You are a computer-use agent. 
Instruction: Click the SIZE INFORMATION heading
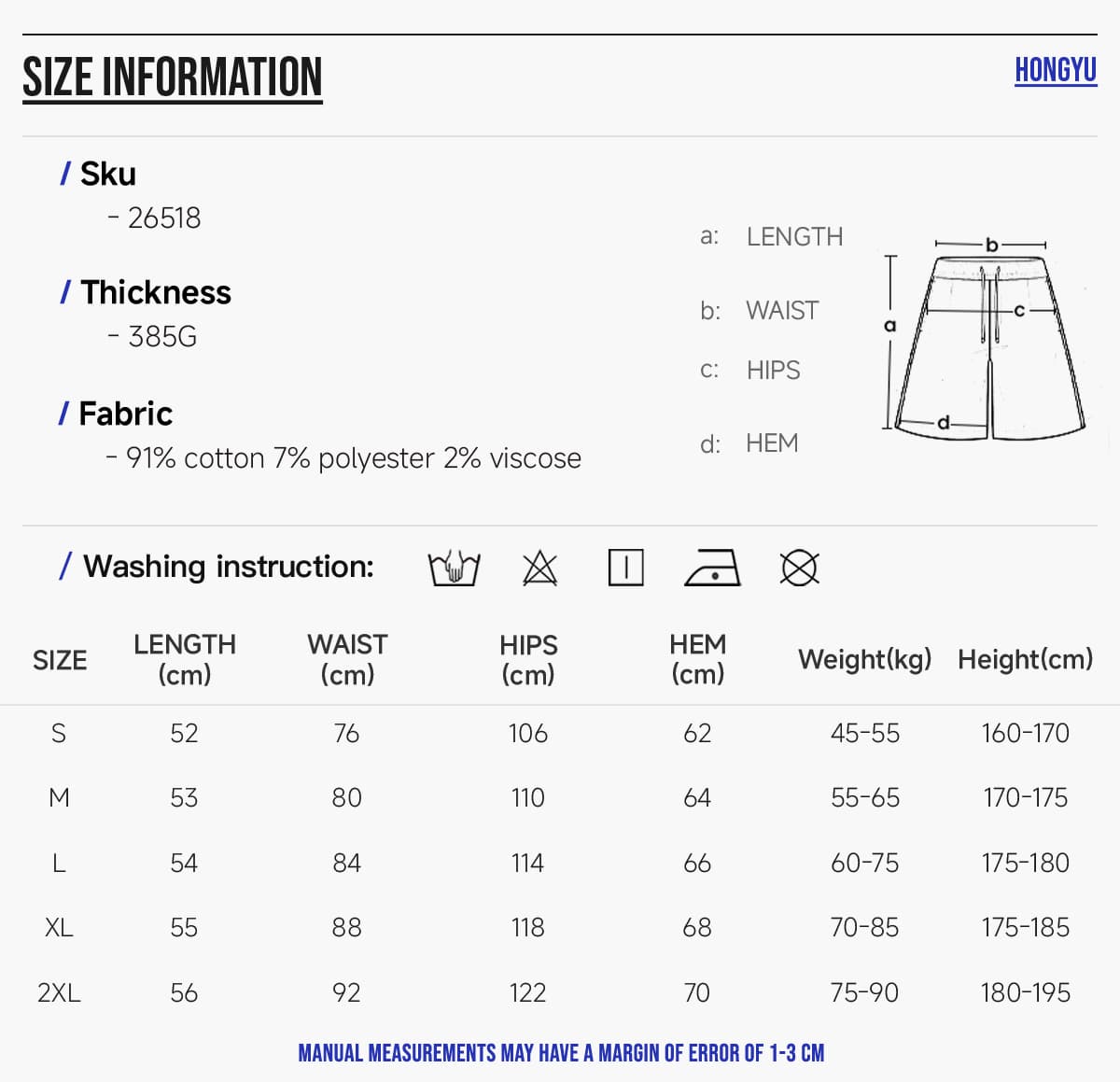pos(173,77)
